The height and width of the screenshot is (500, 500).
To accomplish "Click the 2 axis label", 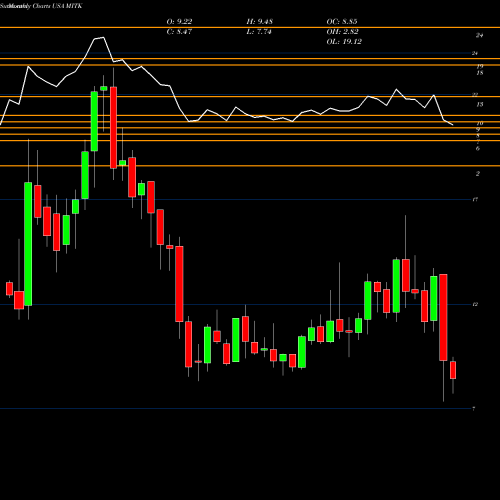I will click(x=478, y=174).
